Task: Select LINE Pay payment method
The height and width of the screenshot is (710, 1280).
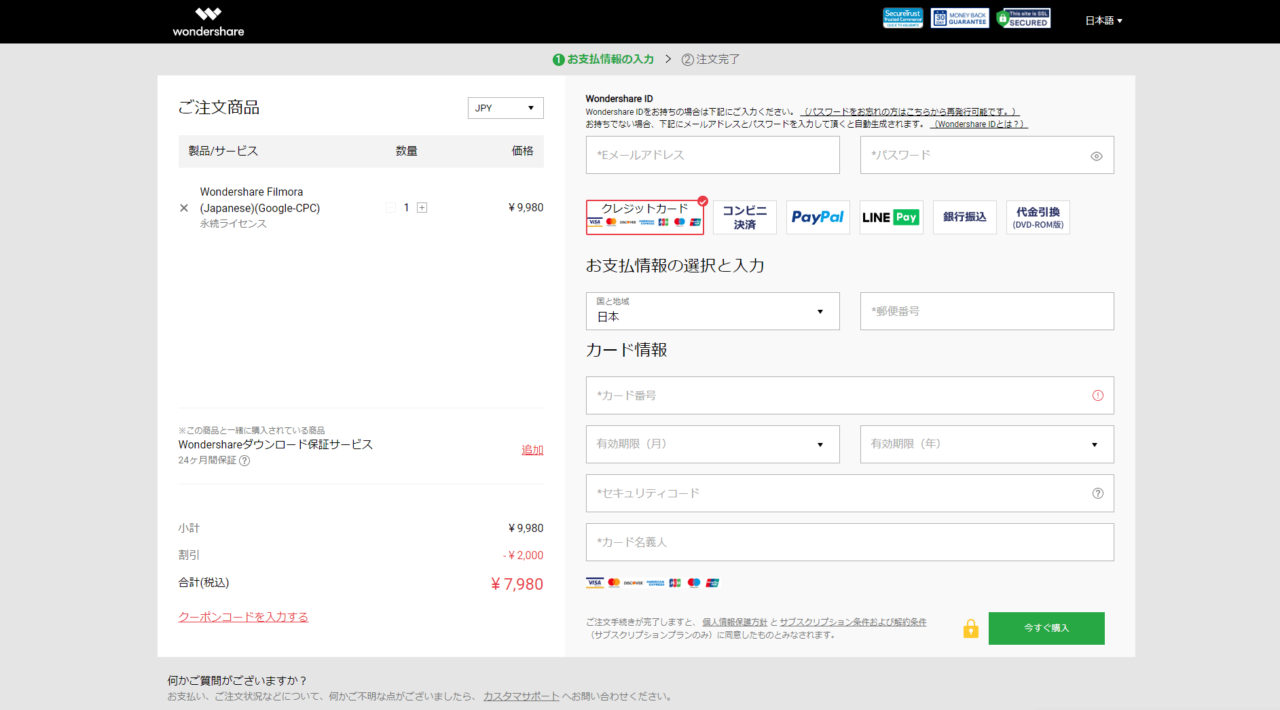Action: coord(891,217)
